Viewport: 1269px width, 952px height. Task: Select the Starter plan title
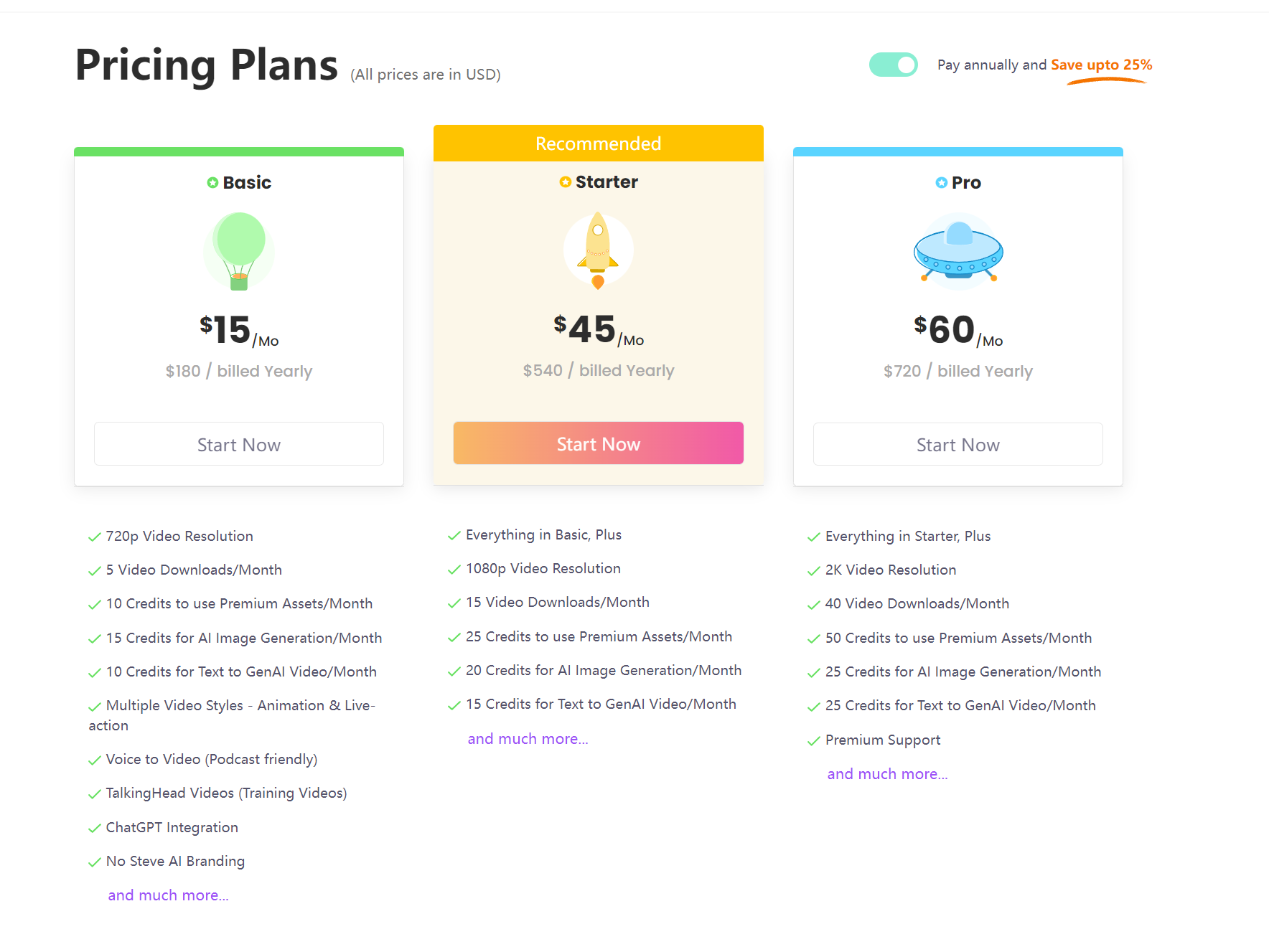607,182
